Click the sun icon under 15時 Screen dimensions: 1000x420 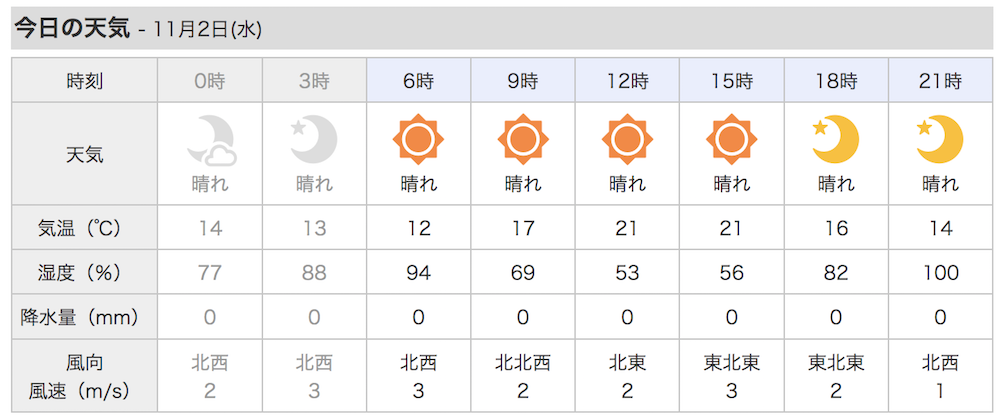(732, 139)
